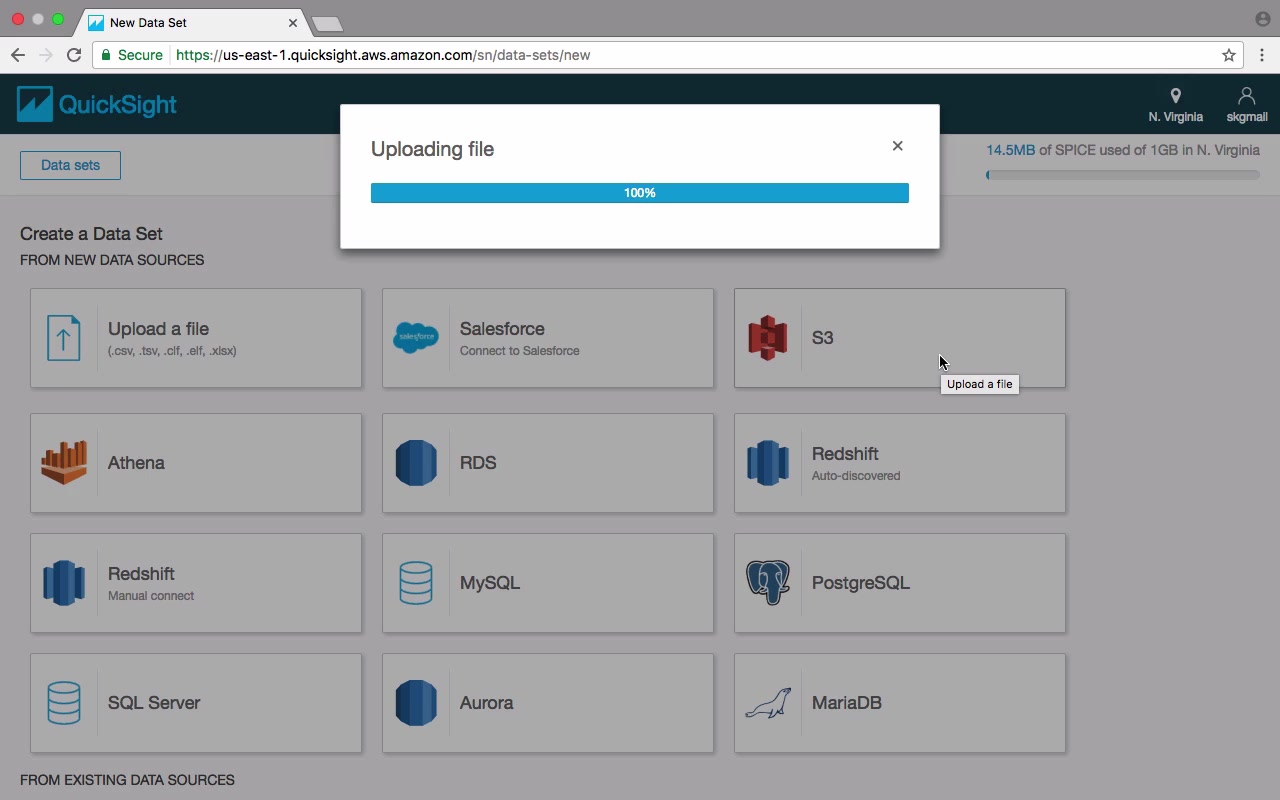Click the Connect to Salesforce subtitle

point(519,351)
